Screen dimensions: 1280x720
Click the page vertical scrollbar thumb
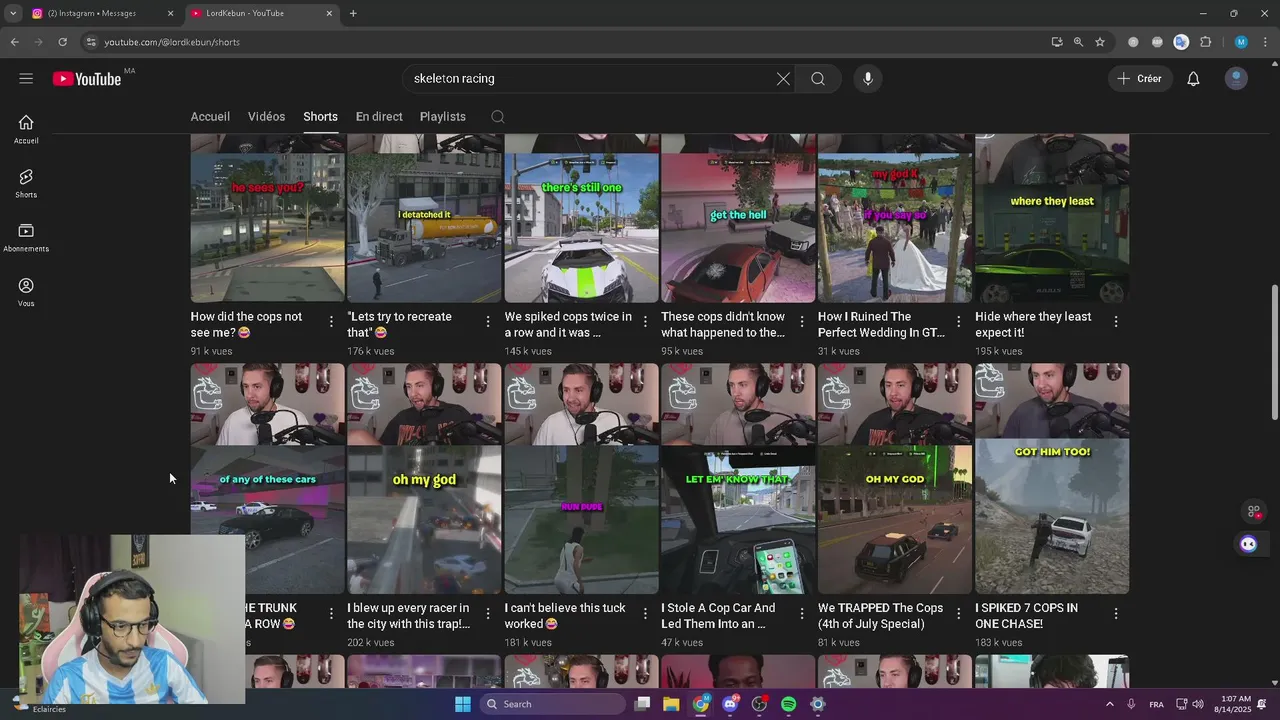coord(1274,352)
